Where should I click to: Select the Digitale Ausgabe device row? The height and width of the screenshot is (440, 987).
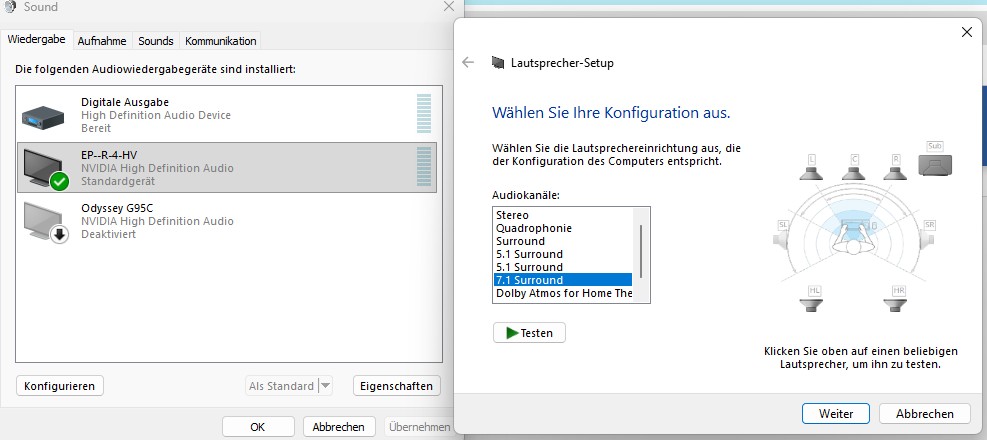click(x=227, y=115)
